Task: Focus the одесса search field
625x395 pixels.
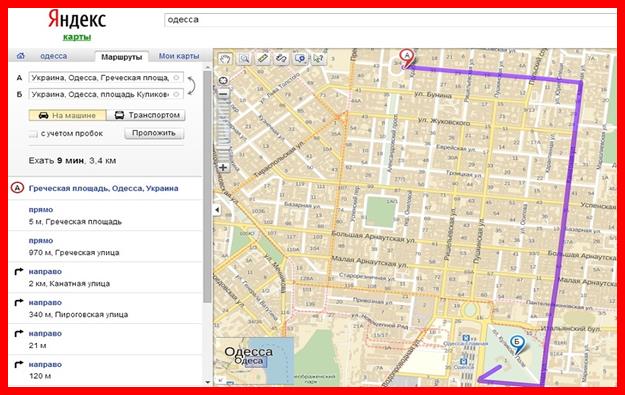Action: 390,20
